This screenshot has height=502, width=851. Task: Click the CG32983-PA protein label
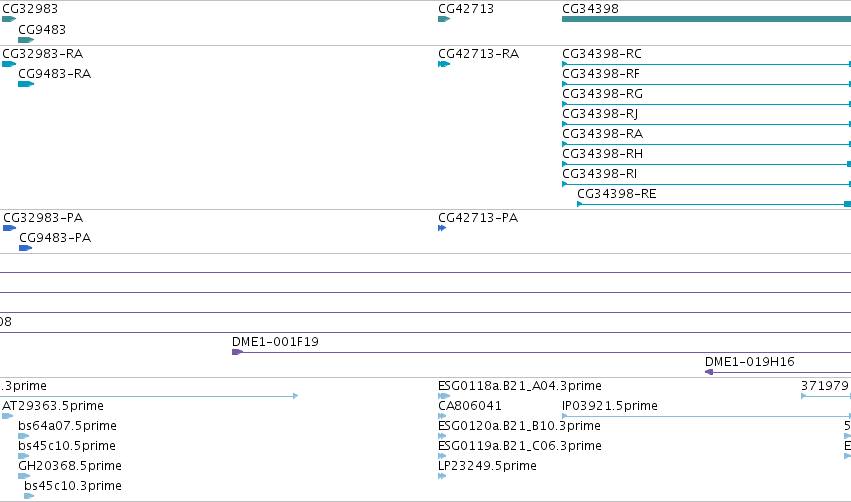[x=43, y=218]
